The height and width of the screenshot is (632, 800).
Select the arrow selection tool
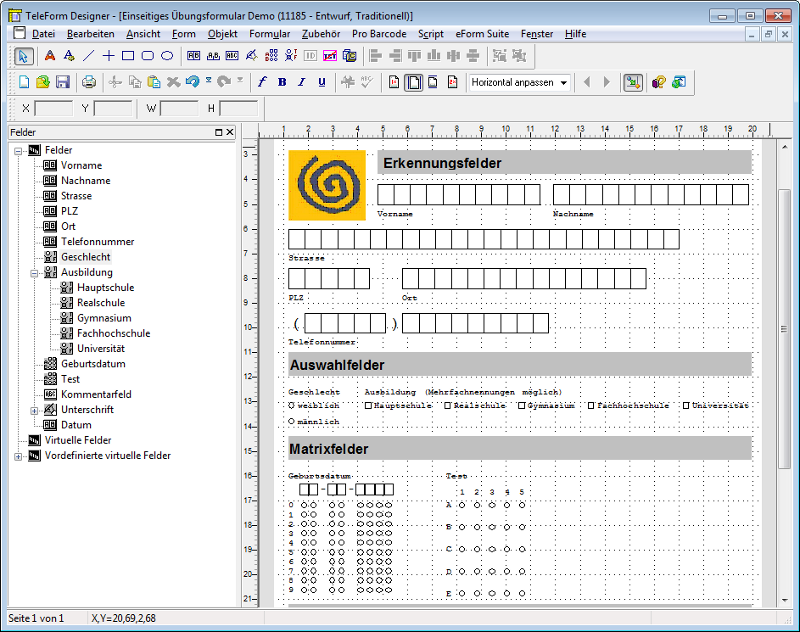22,56
